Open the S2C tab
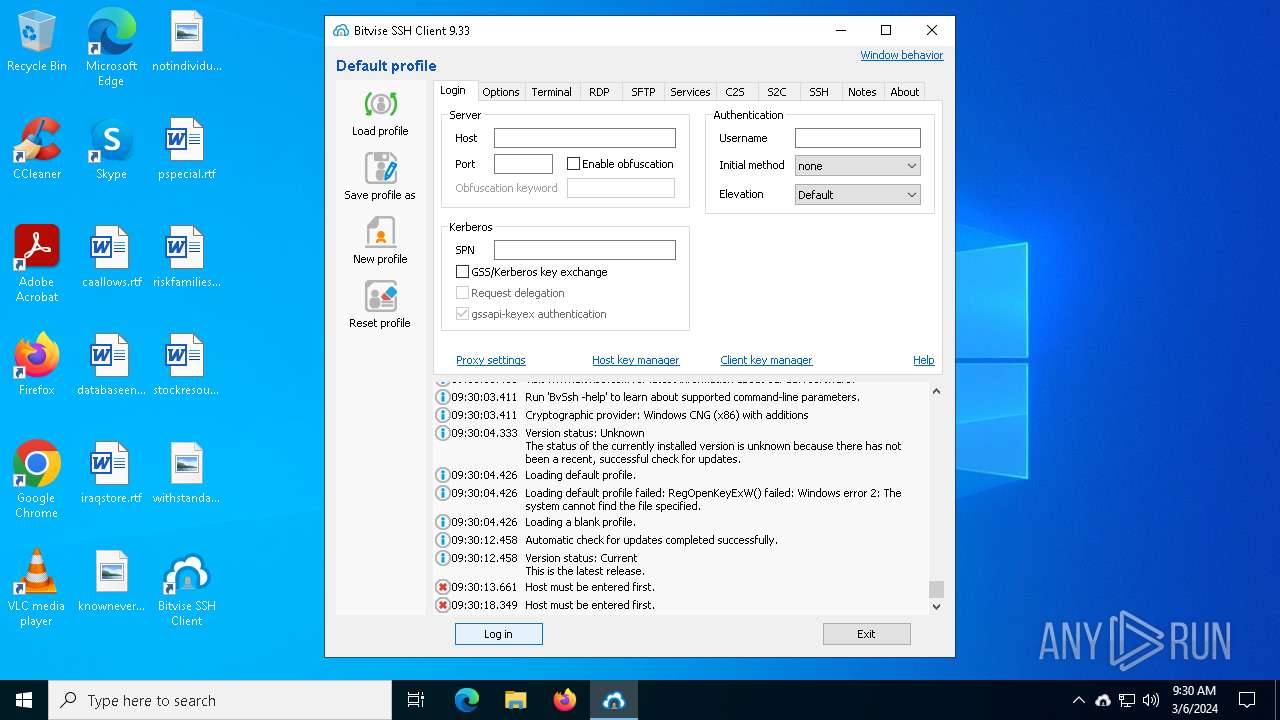This screenshot has height=720, width=1280. (777, 92)
